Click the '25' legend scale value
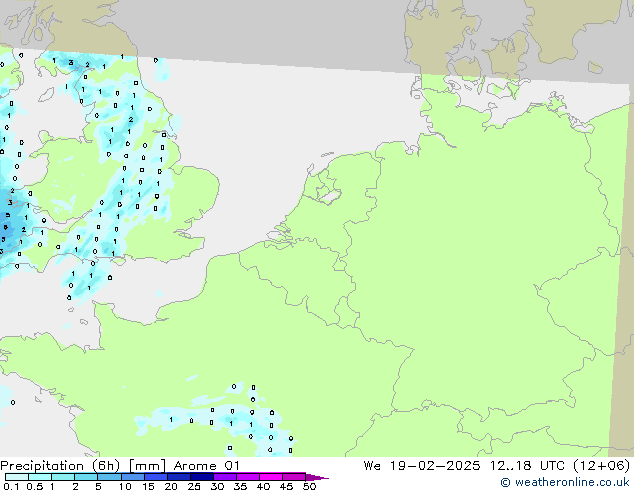This screenshot has height=490, width=634. (x=194, y=486)
